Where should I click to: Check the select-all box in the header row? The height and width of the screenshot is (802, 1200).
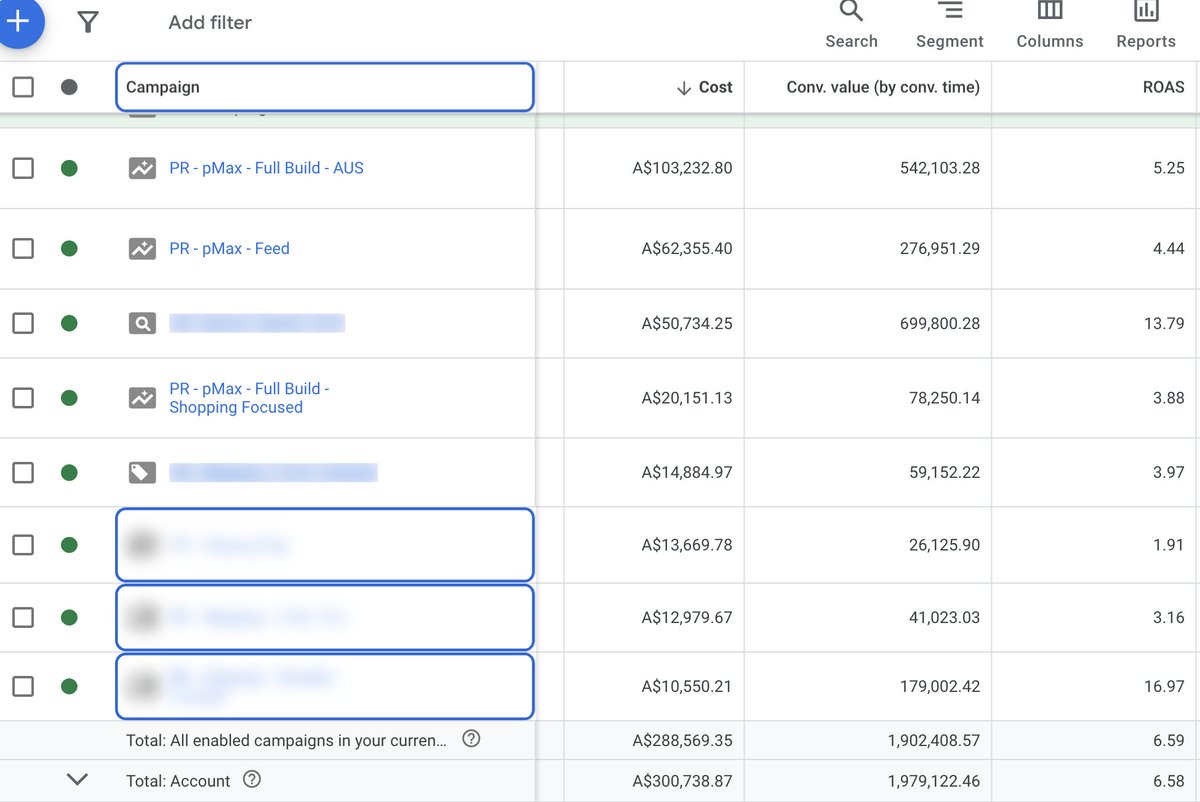23,86
